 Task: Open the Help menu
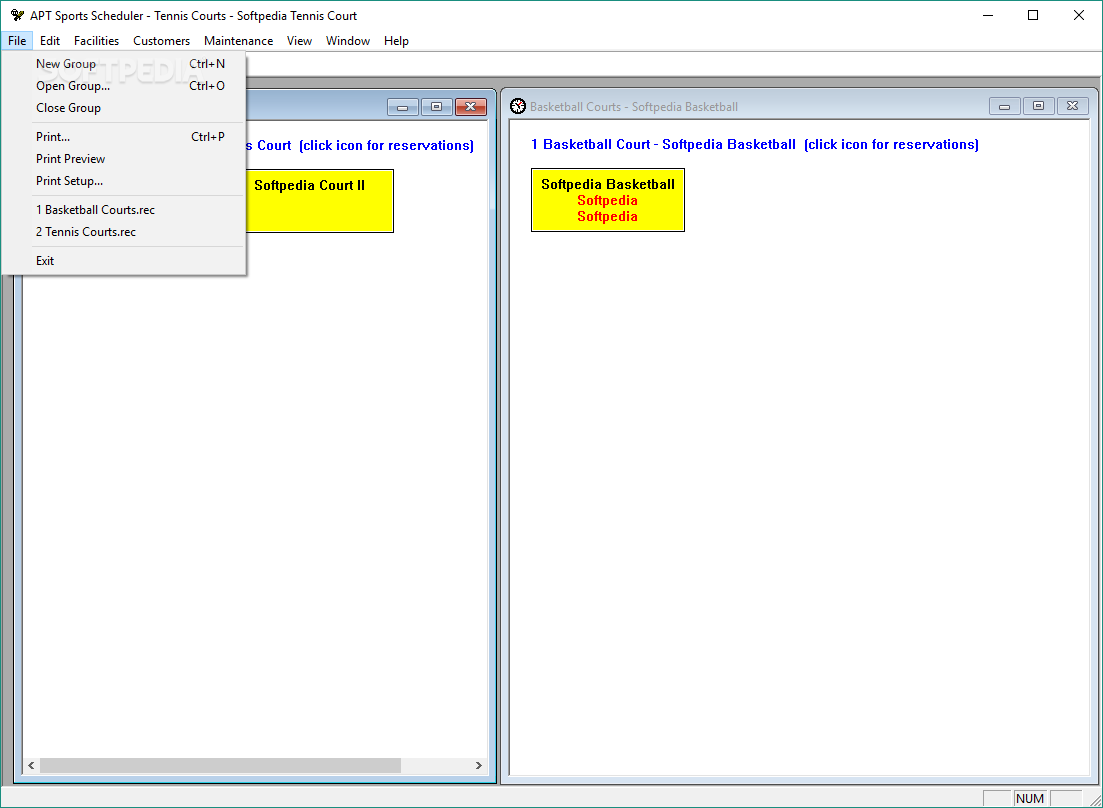point(396,41)
